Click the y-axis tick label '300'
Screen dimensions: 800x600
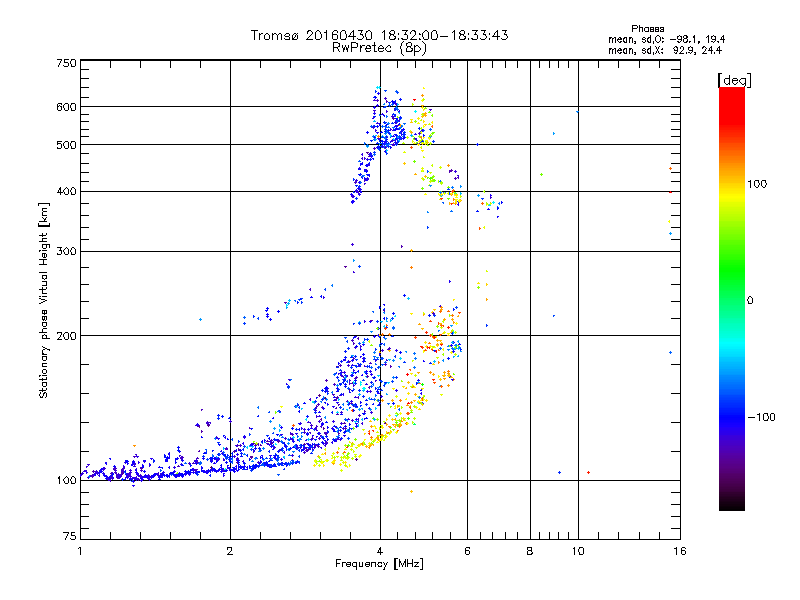coord(66,252)
